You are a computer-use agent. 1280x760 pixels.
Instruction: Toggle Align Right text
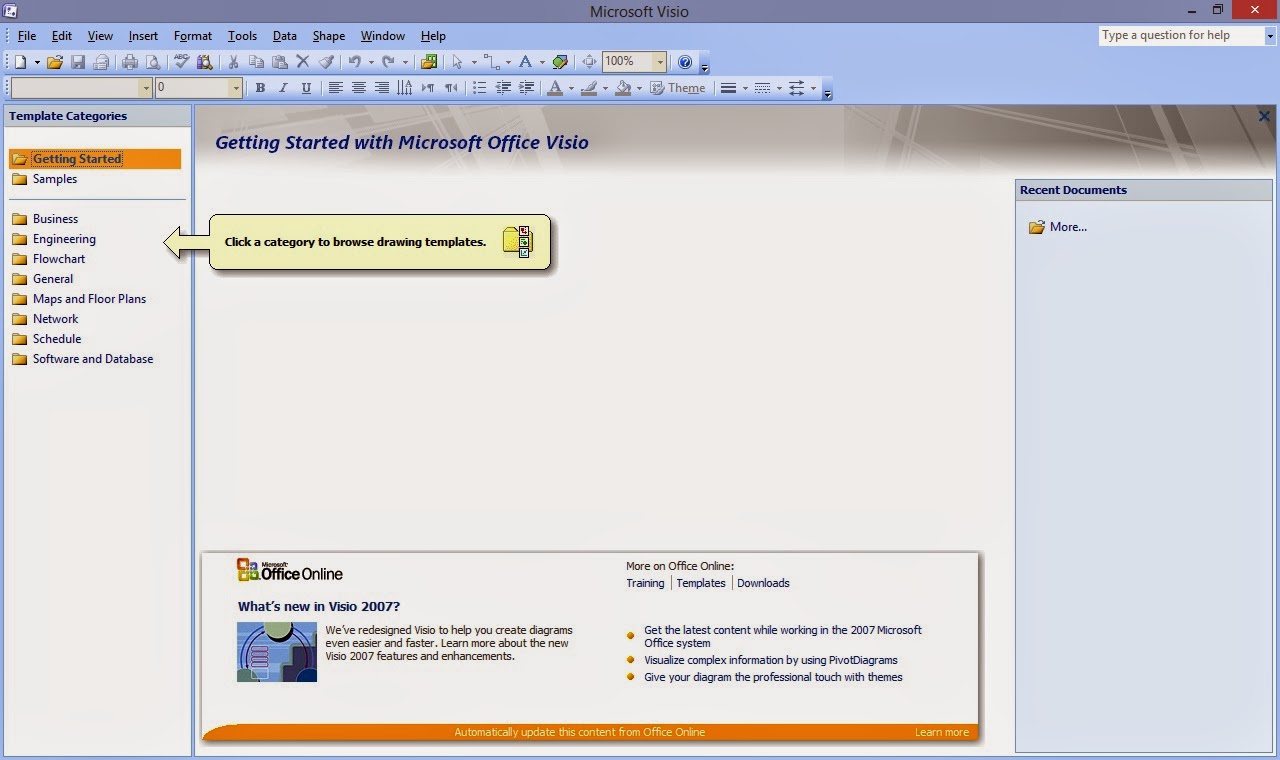(x=382, y=88)
